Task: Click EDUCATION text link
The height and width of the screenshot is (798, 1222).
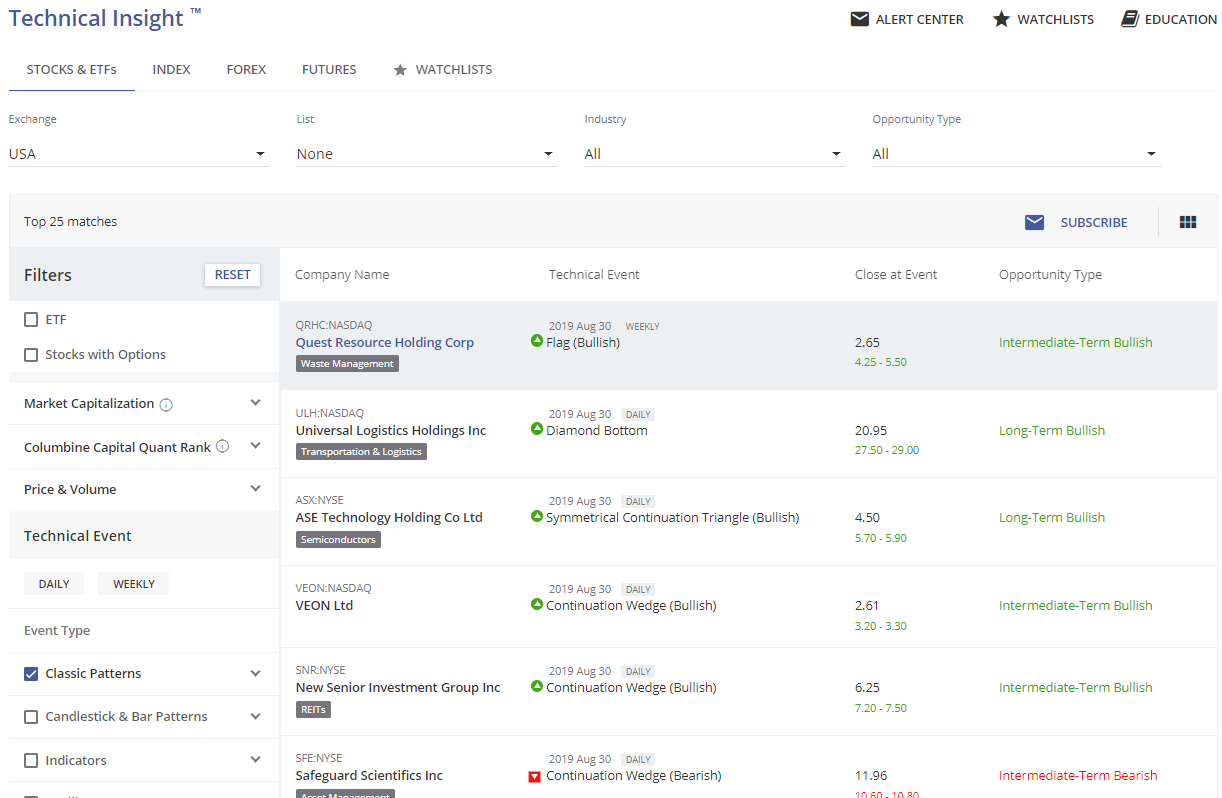Action: pyautogui.click(x=1181, y=19)
